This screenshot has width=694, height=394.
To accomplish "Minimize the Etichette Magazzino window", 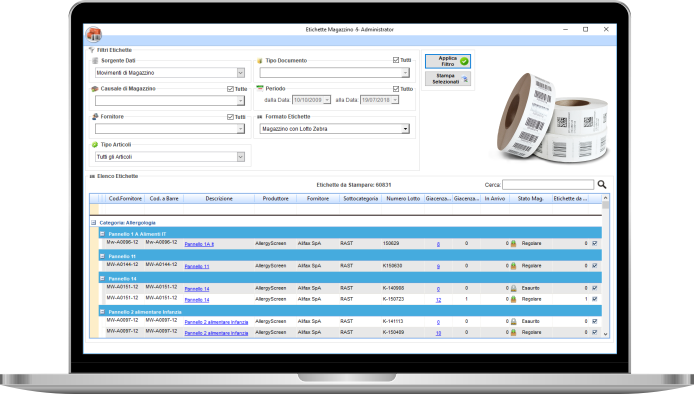I will (565, 29).
